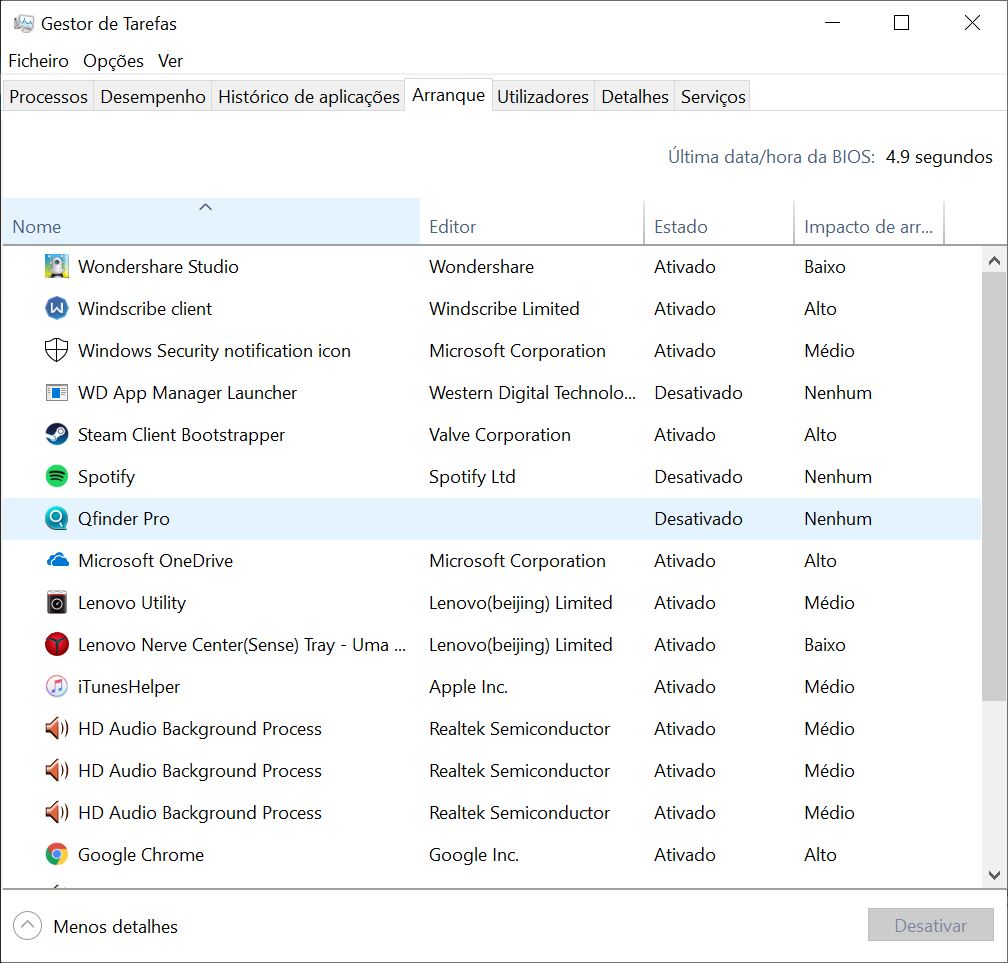This screenshot has height=963, width=1008.
Task: Click the scrollbar up arrow
Action: (x=994, y=261)
